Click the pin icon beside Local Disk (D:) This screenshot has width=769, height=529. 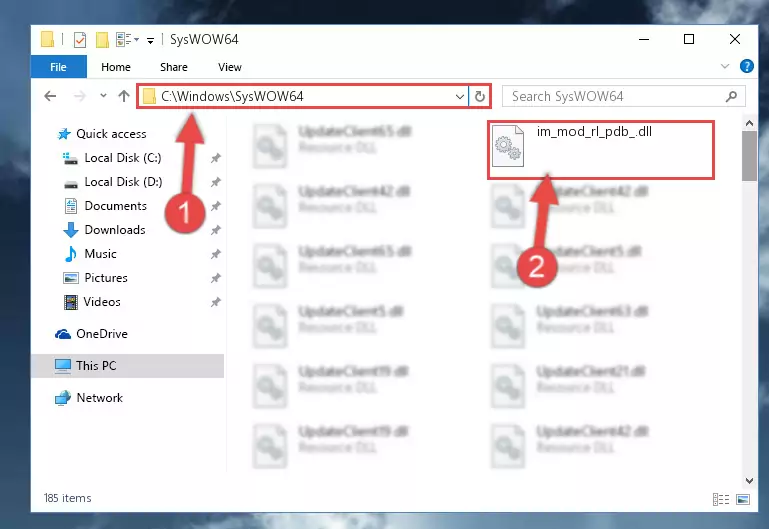point(215,182)
